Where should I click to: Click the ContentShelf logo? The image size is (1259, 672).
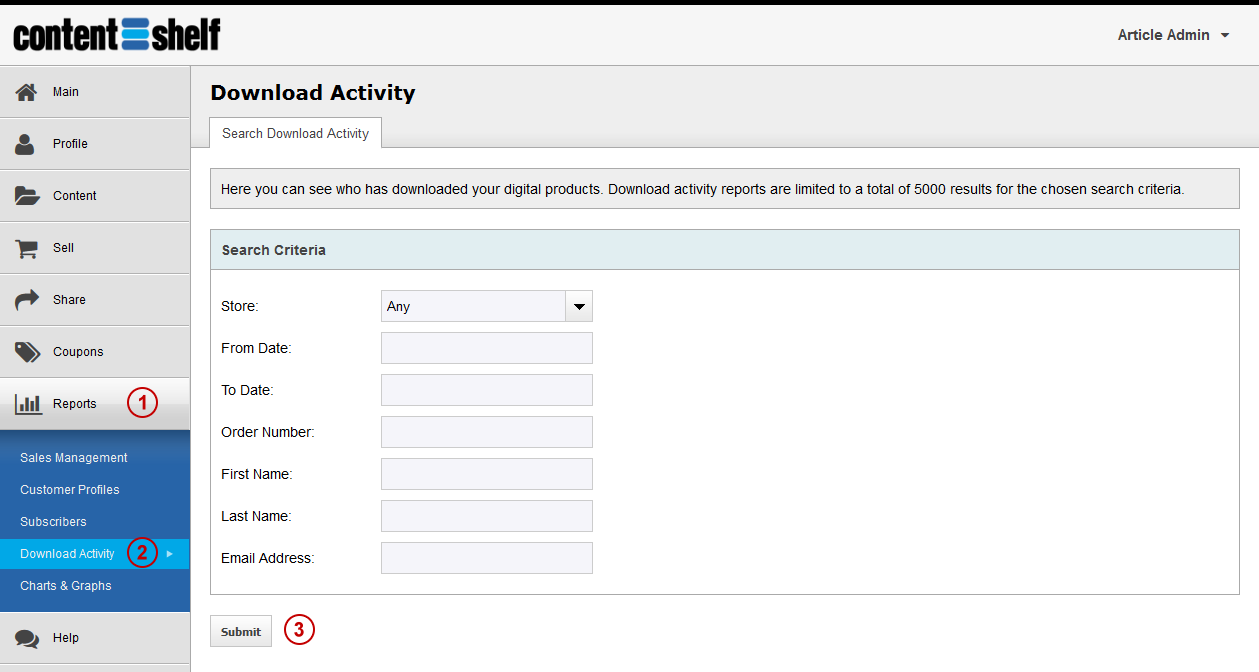117,33
